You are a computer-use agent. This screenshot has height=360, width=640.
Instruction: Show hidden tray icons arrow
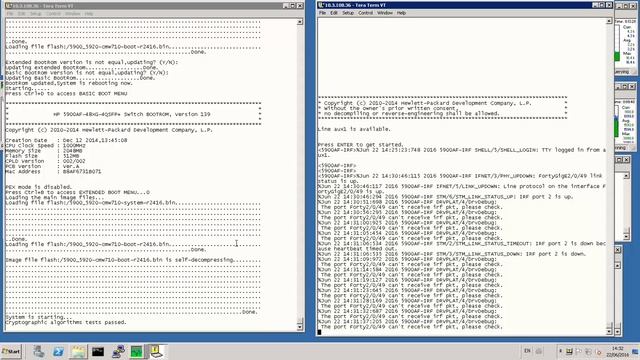point(560,351)
